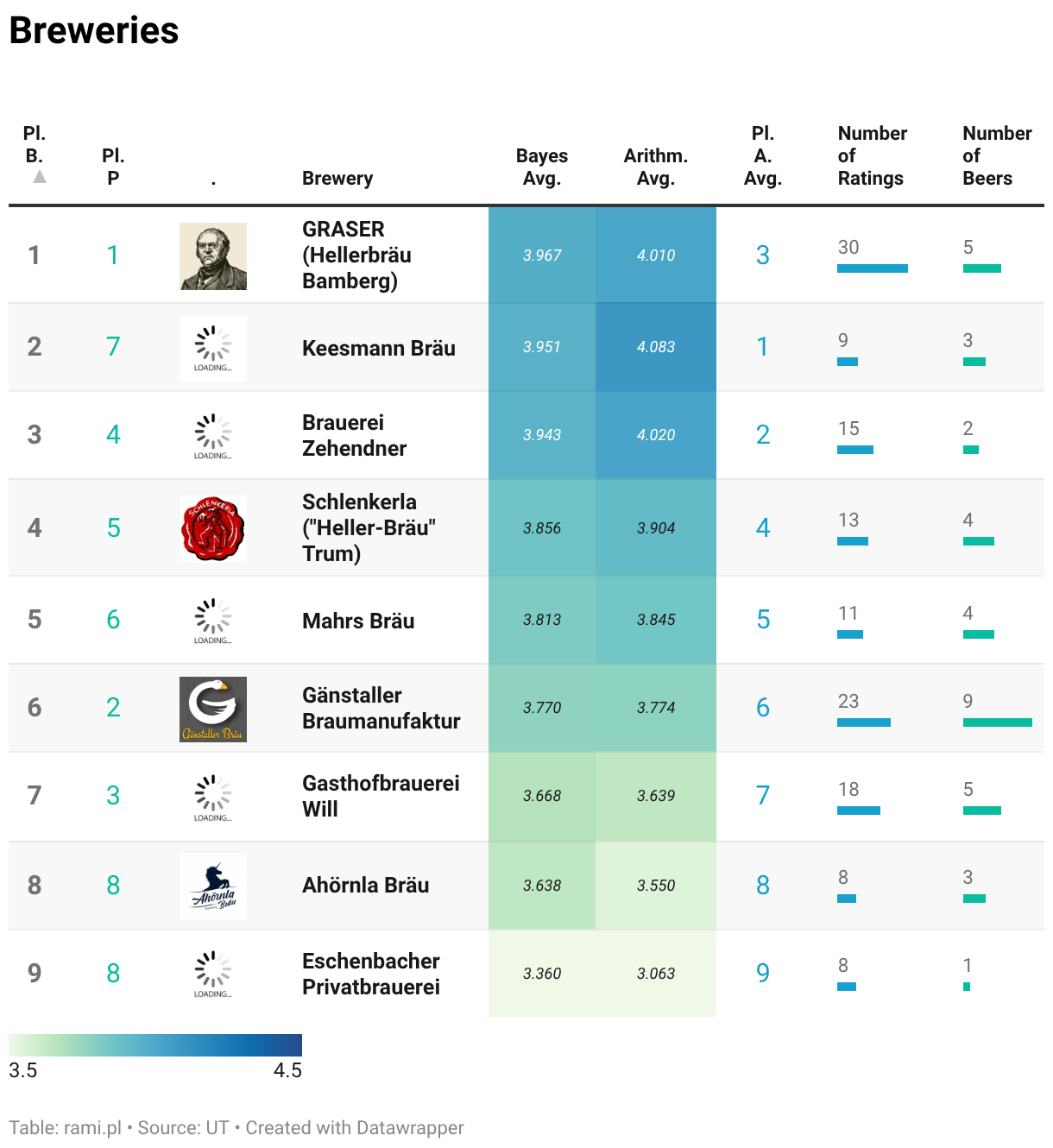Click the Created with Datawrapper footer text
The height and width of the screenshot is (1148, 1053).
click(x=355, y=1127)
